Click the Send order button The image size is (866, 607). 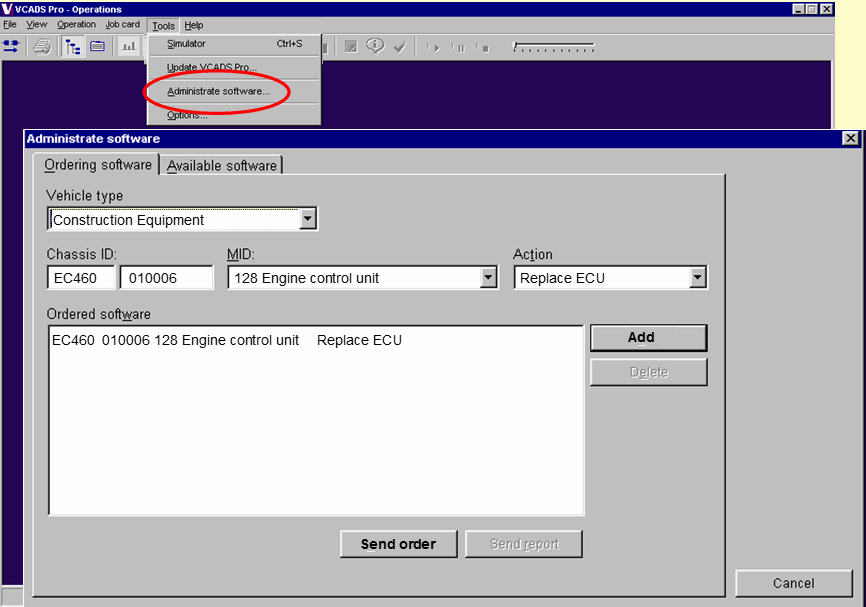pyautogui.click(x=398, y=544)
